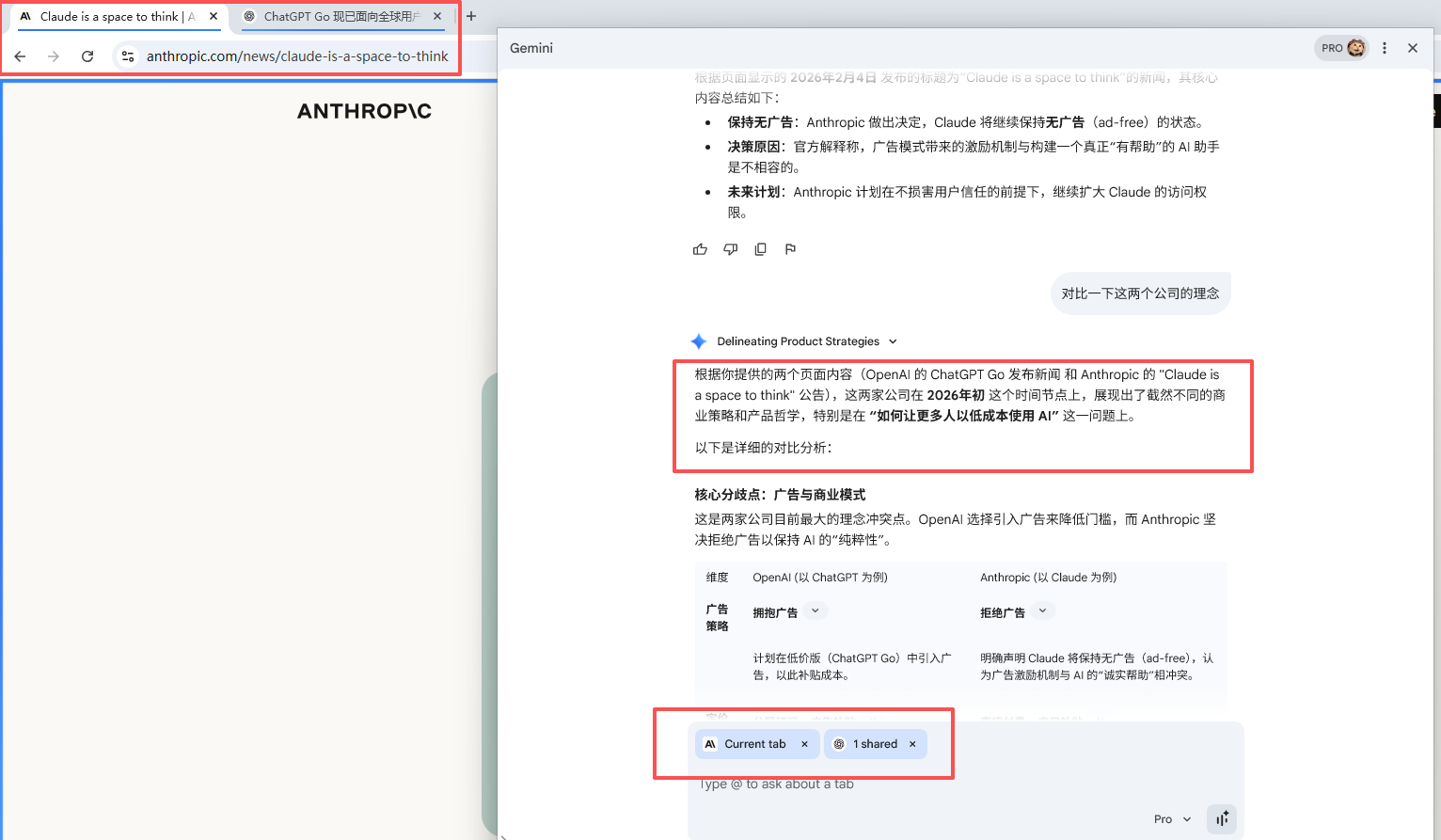Reload the Anthropic page
Screen dimensions: 1441x840
pyautogui.click(x=87, y=56)
